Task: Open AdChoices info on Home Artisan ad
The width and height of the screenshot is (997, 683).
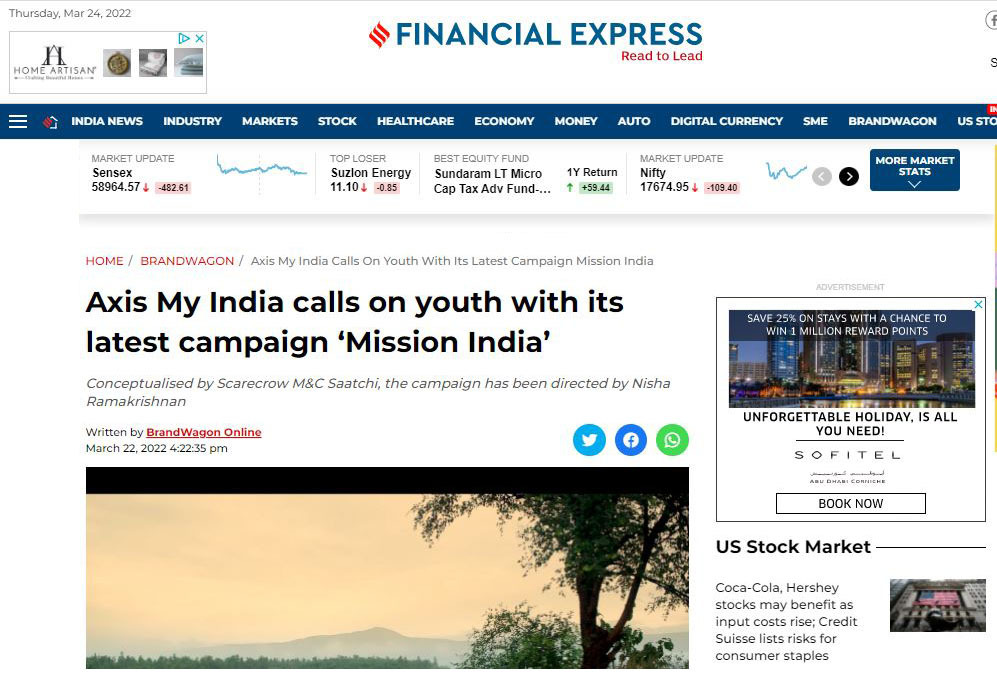Action: pyautogui.click(x=184, y=39)
